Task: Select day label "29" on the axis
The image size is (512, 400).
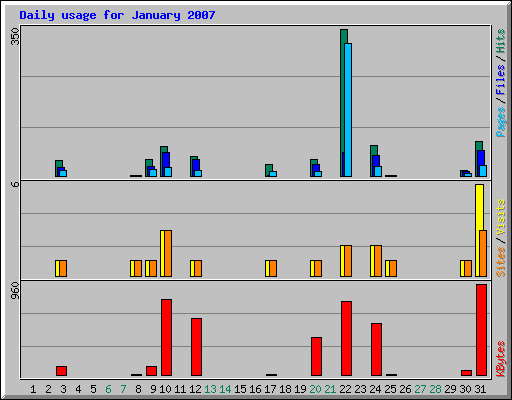Action: point(450,389)
